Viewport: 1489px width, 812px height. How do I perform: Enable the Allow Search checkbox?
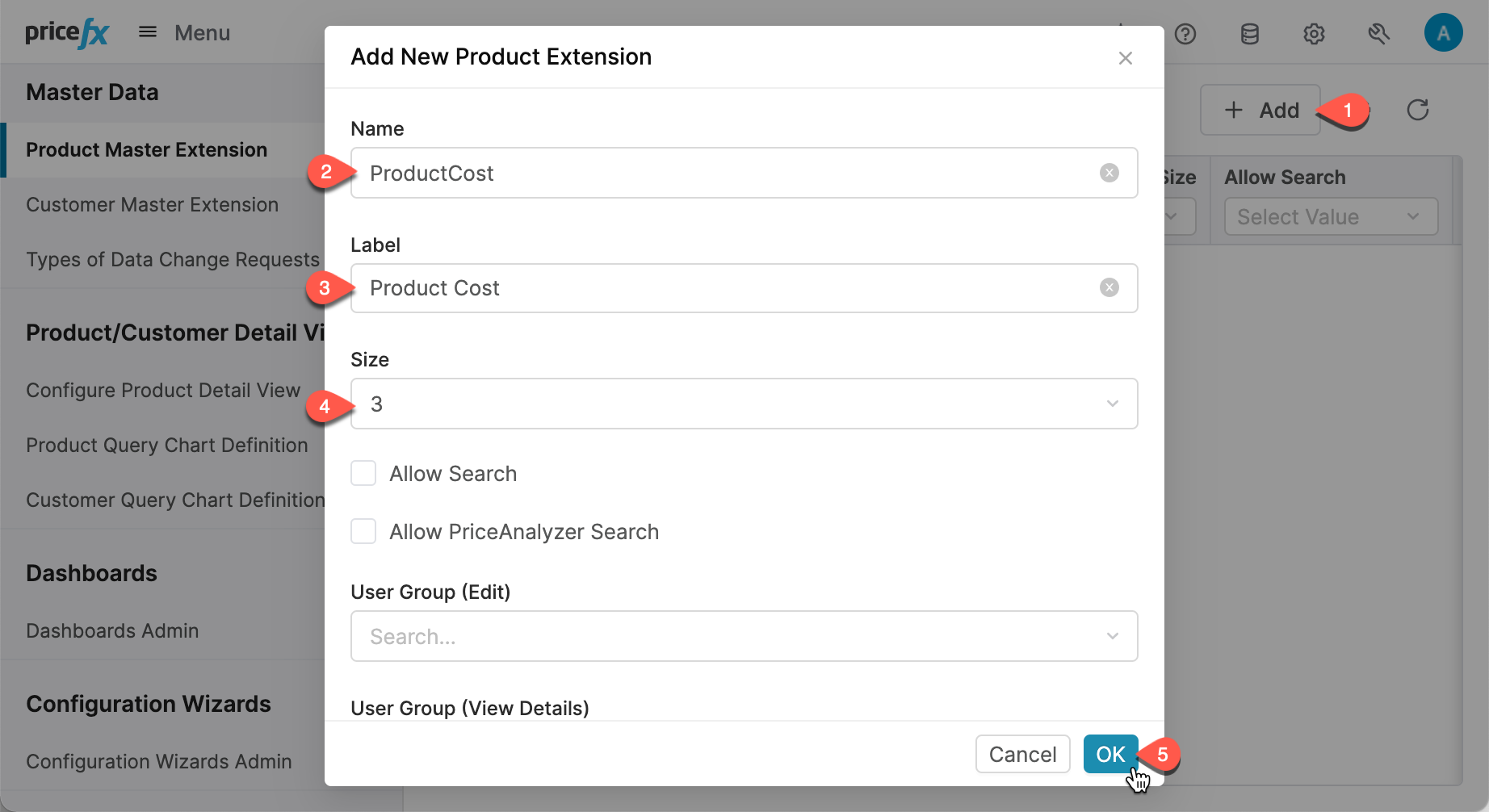[x=363, y=473]
